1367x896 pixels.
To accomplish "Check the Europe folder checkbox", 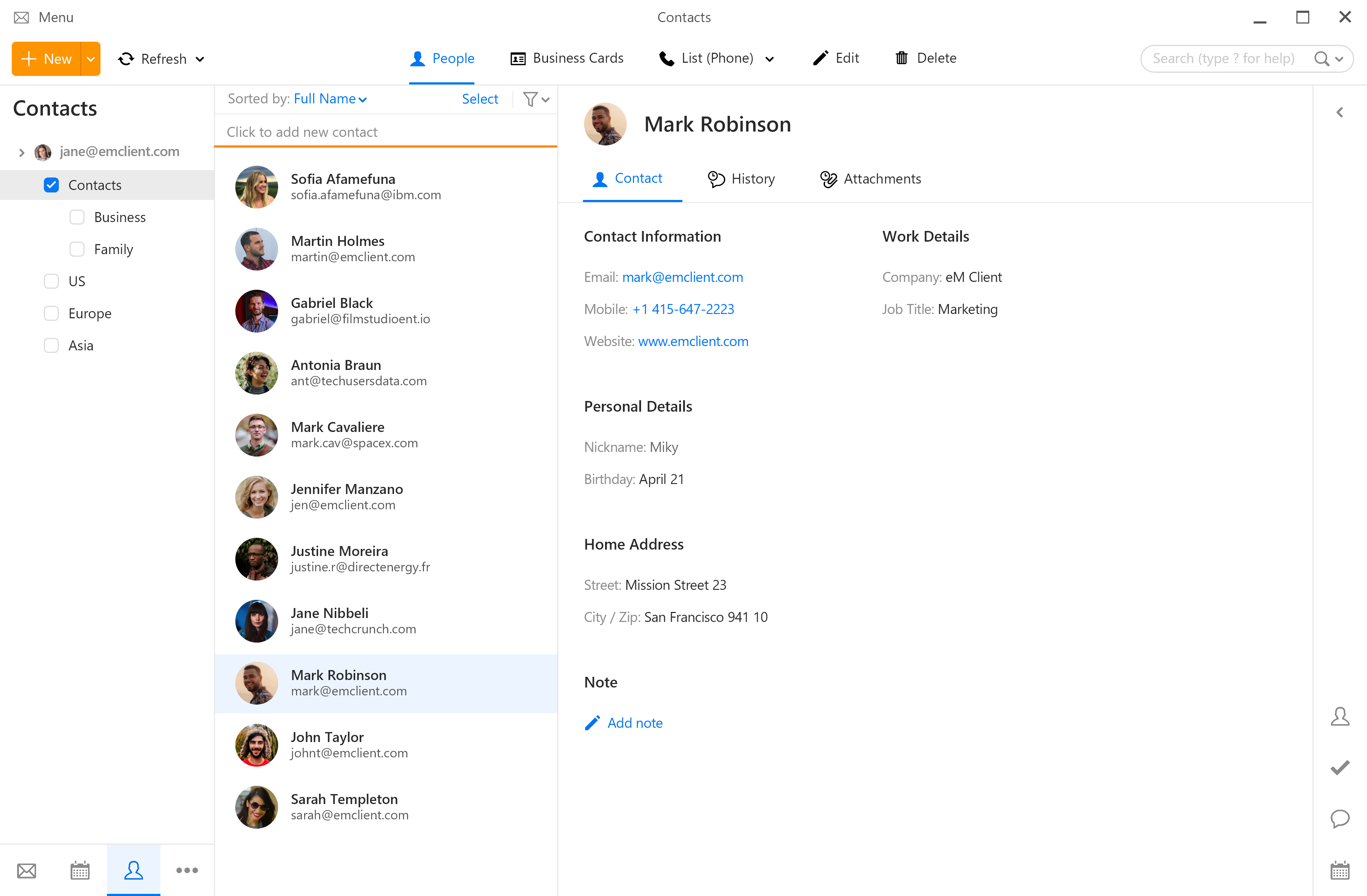I will pos(51,313).
